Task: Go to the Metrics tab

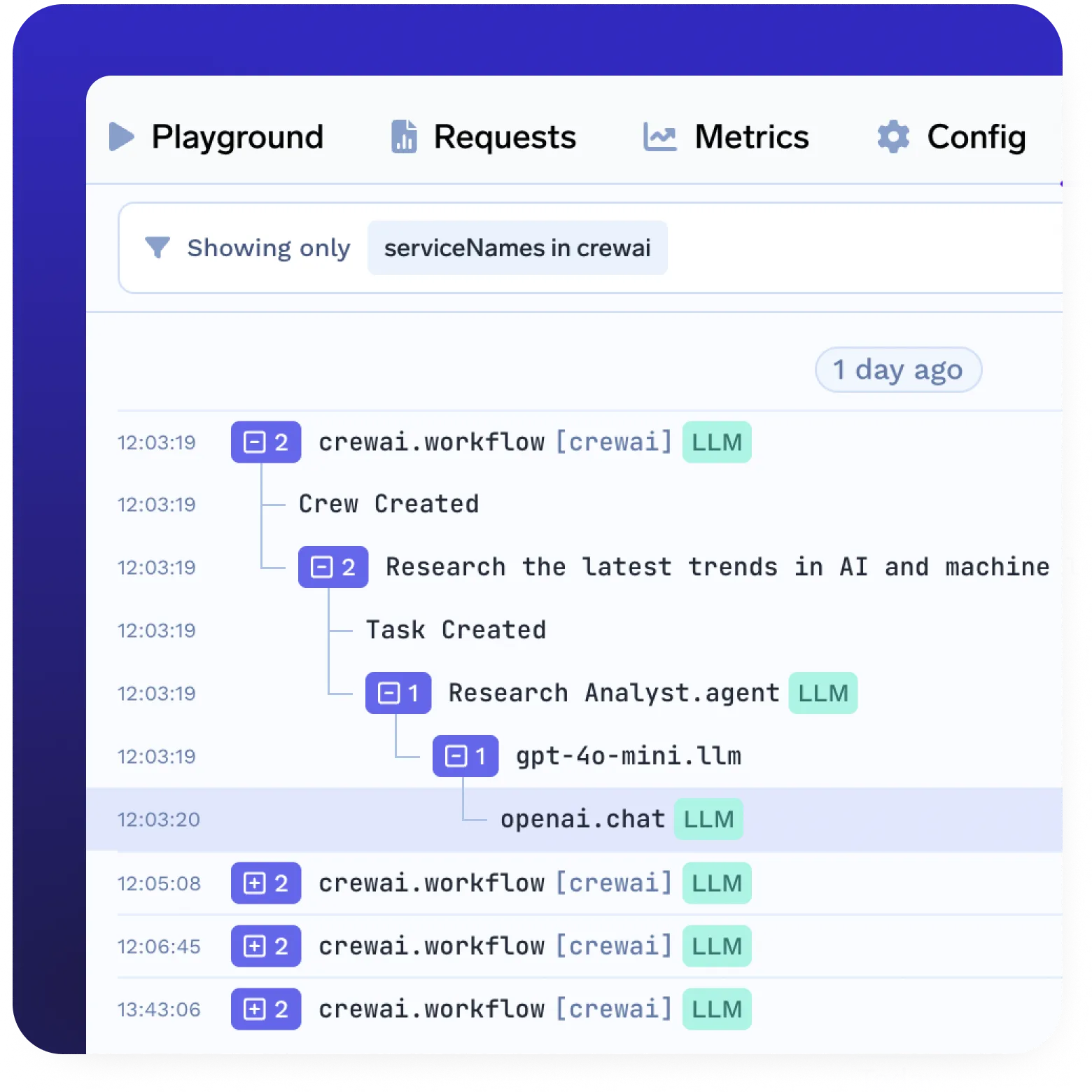Action: click(726, 136)
